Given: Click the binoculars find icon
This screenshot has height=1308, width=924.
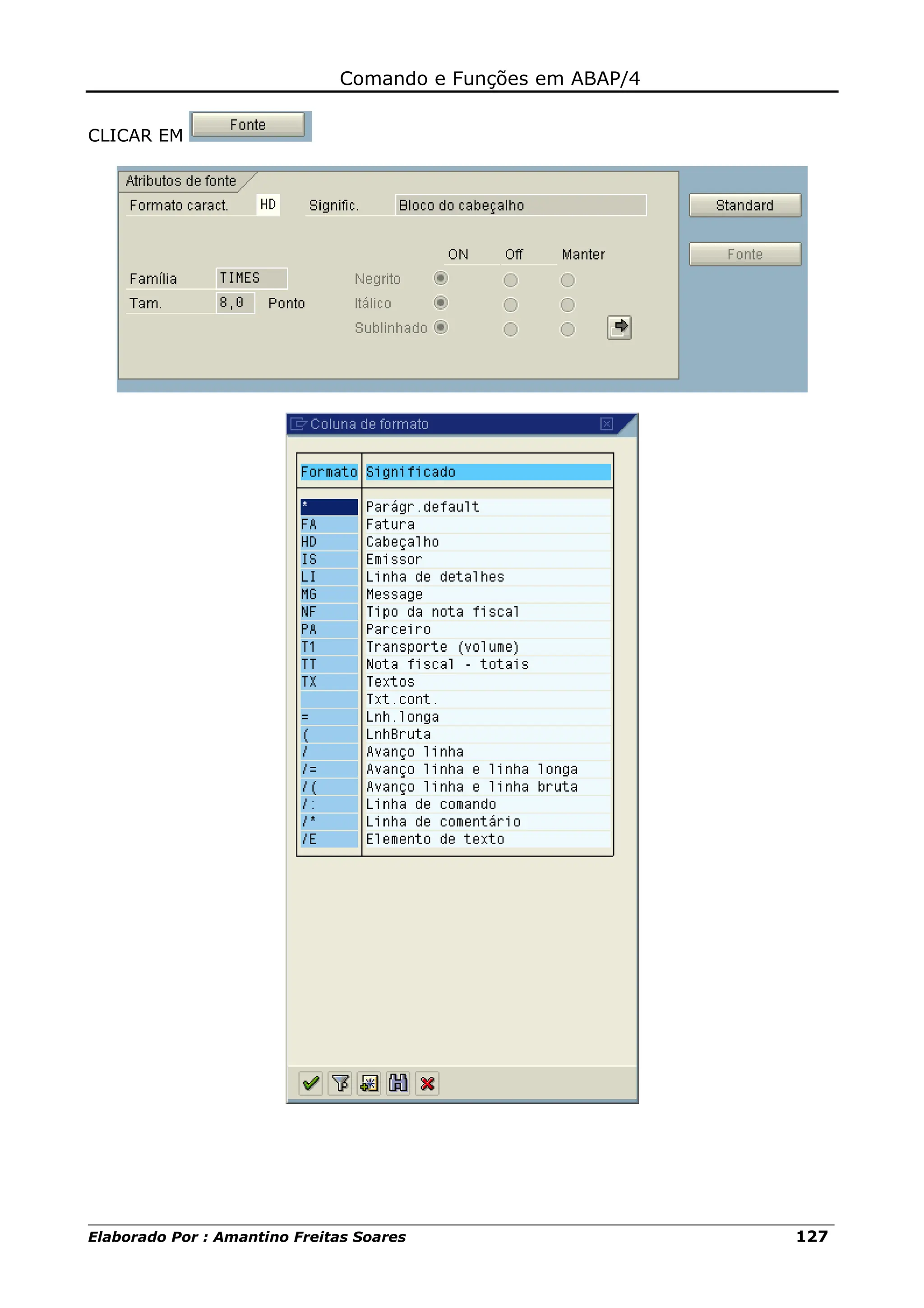Looking at the screenshot, I should 398,1083.
